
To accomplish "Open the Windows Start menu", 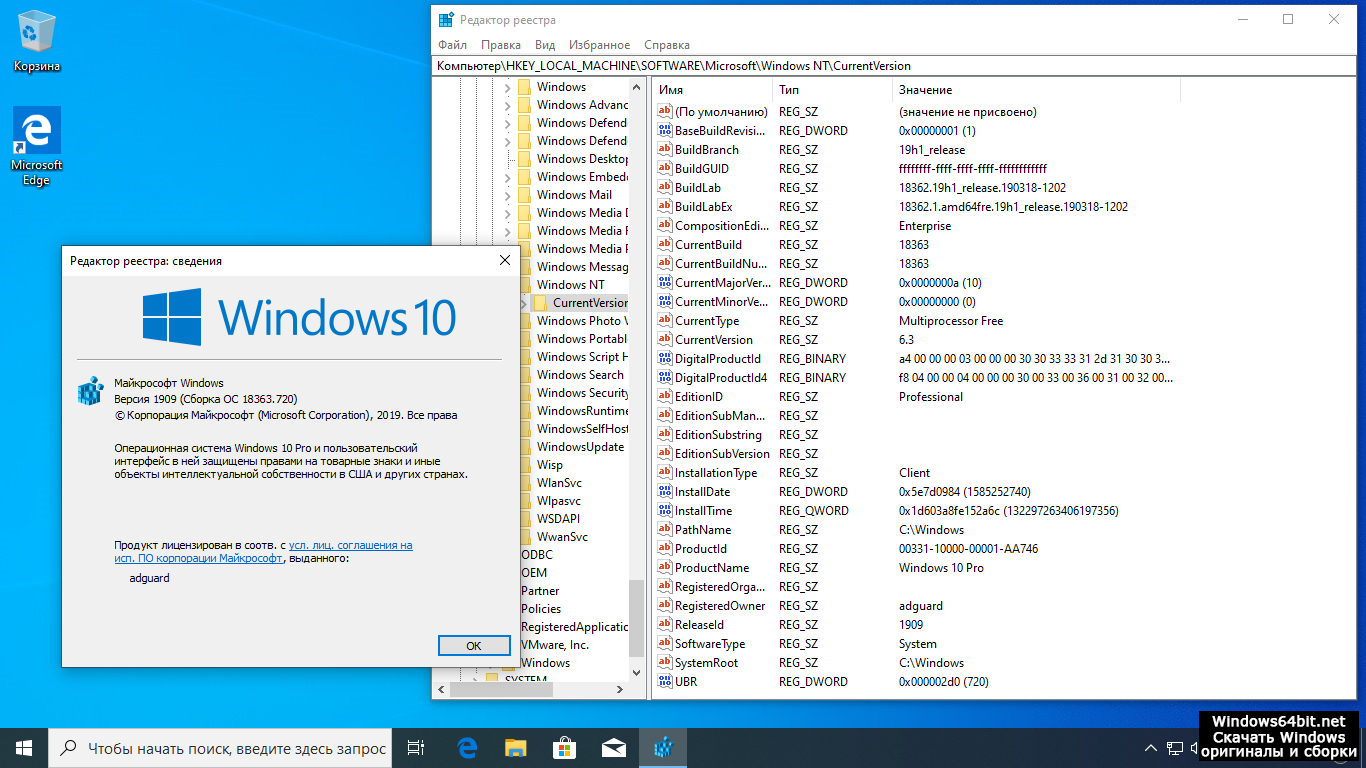I will [24, 747].
